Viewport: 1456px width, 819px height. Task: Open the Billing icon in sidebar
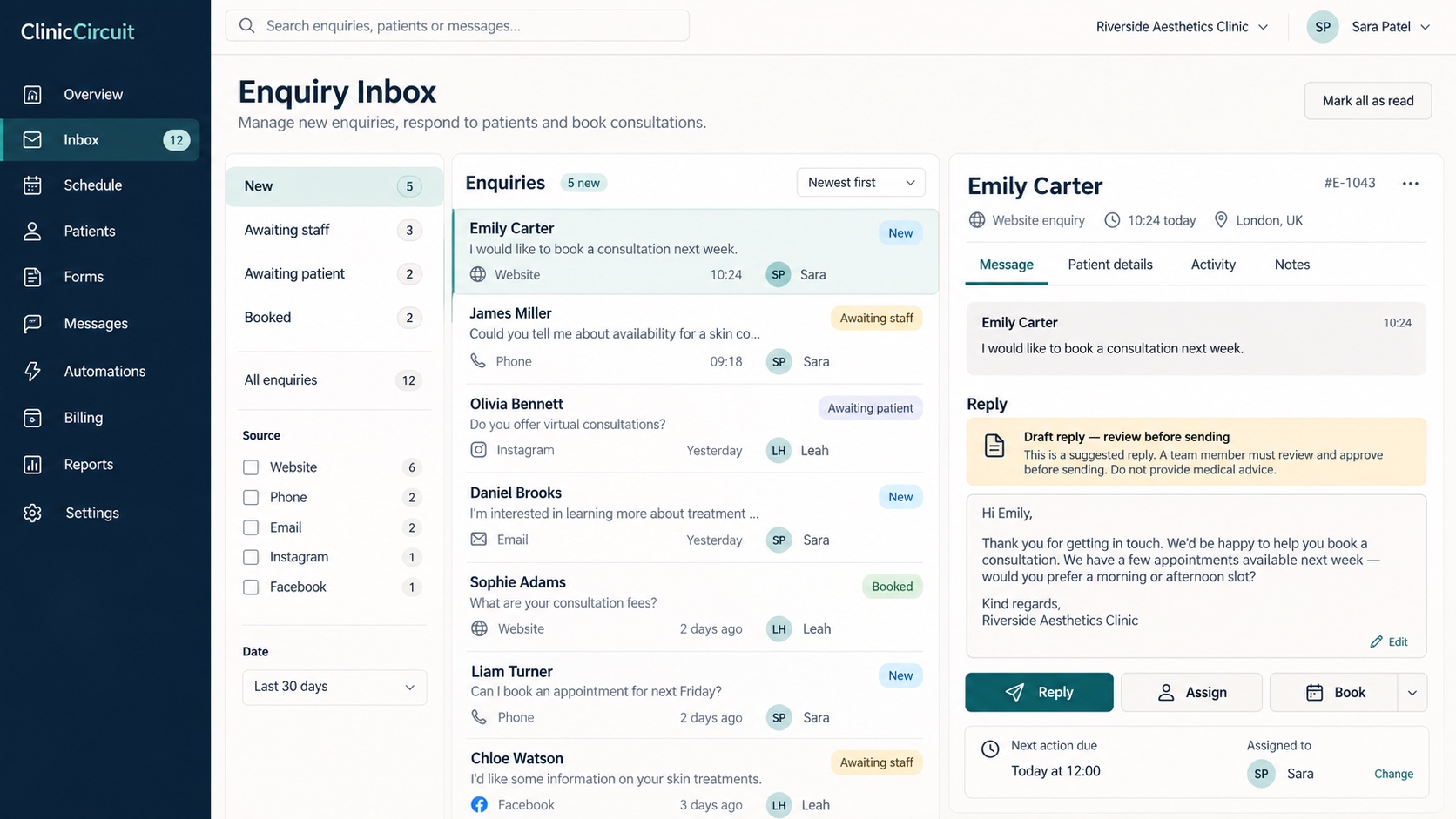coord(32,418)
